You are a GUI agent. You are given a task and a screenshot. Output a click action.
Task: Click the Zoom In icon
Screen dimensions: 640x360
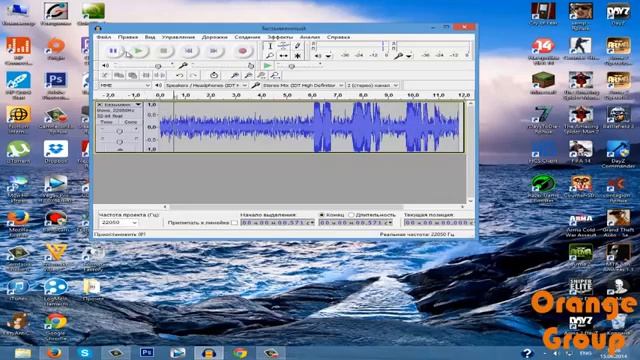(x=234, y=75)
